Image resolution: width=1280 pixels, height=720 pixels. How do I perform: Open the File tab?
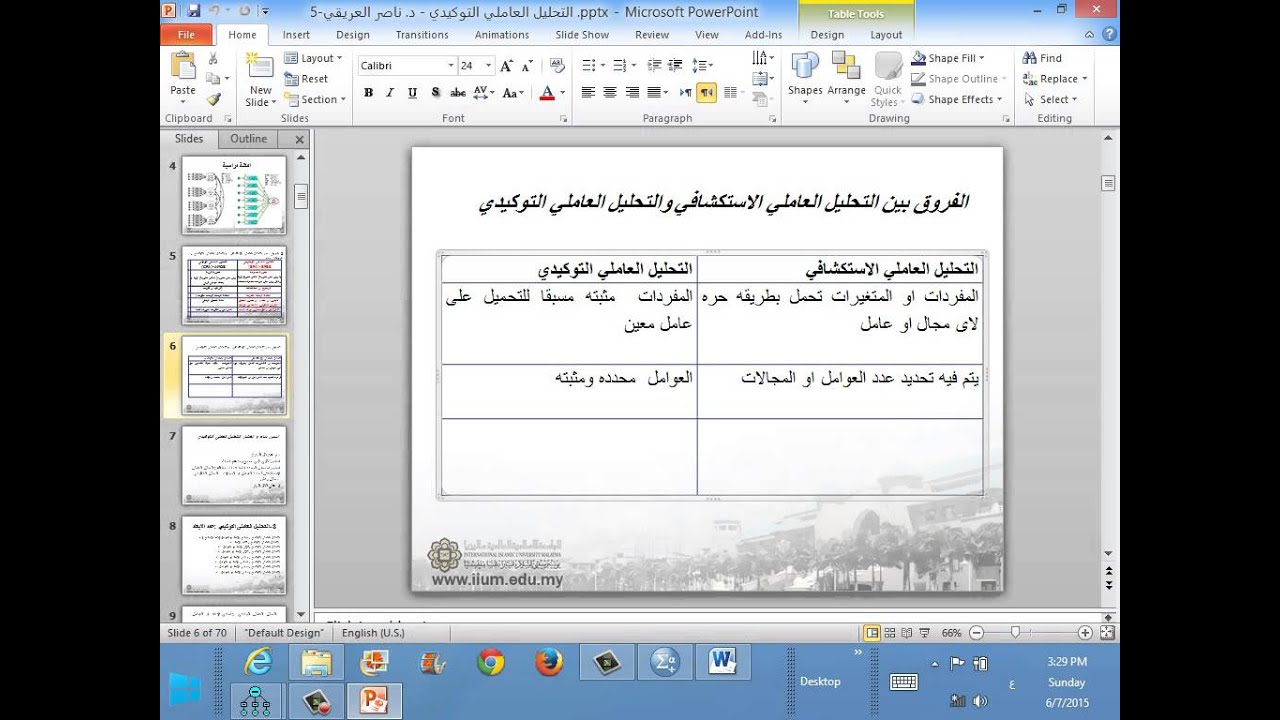186,34
